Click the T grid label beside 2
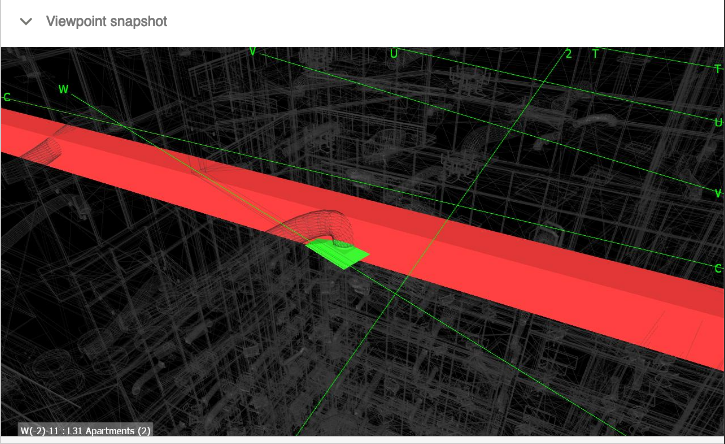The image size is (725, 444). (595, 54)
